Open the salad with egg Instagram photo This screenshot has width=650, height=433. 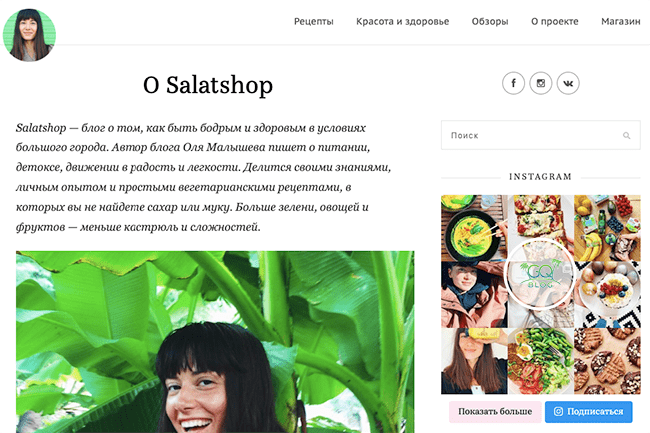pyautogui.click(x=541, y=361)
